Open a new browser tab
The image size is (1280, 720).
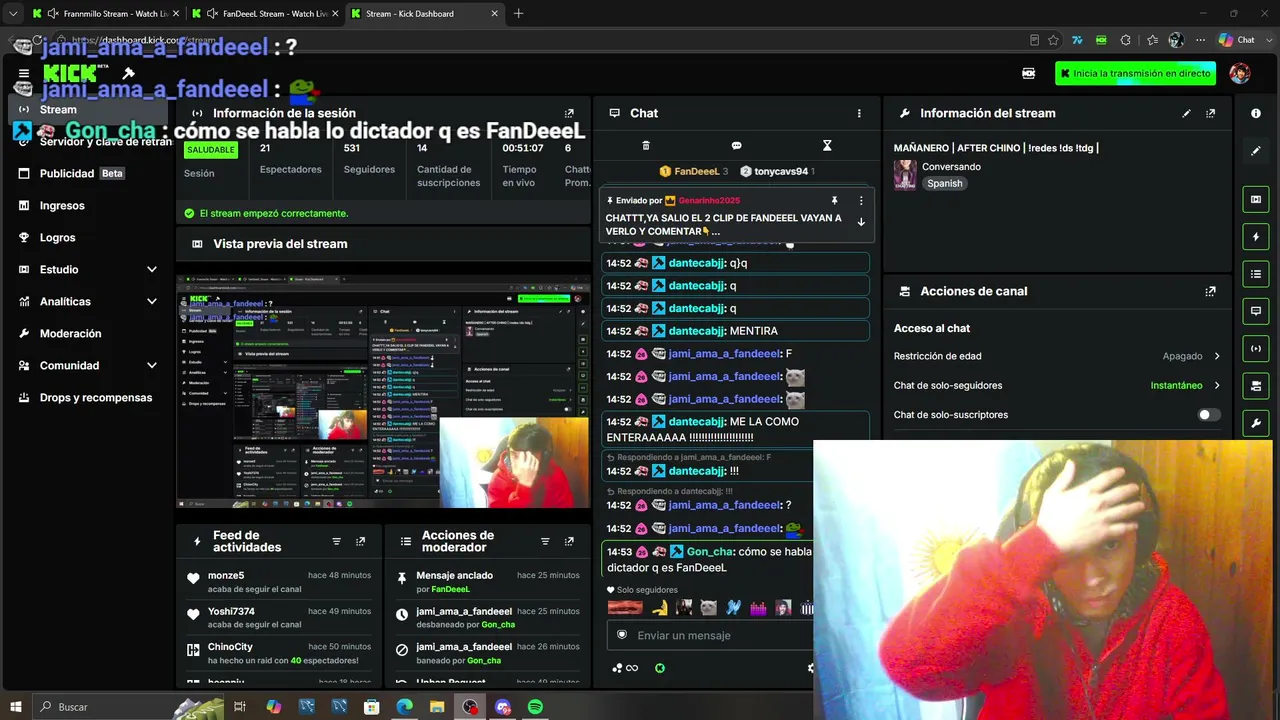coord(518,14)
